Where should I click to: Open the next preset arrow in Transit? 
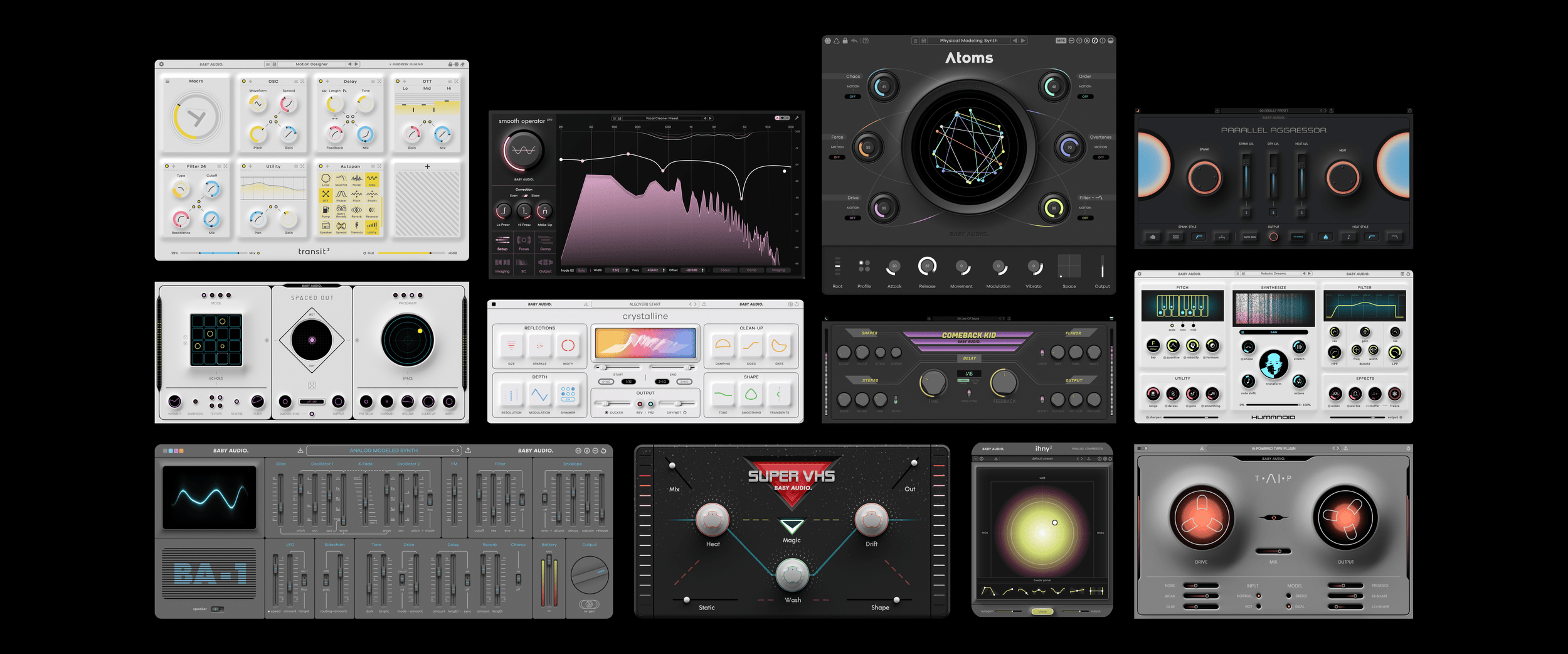tap(357, 63)
